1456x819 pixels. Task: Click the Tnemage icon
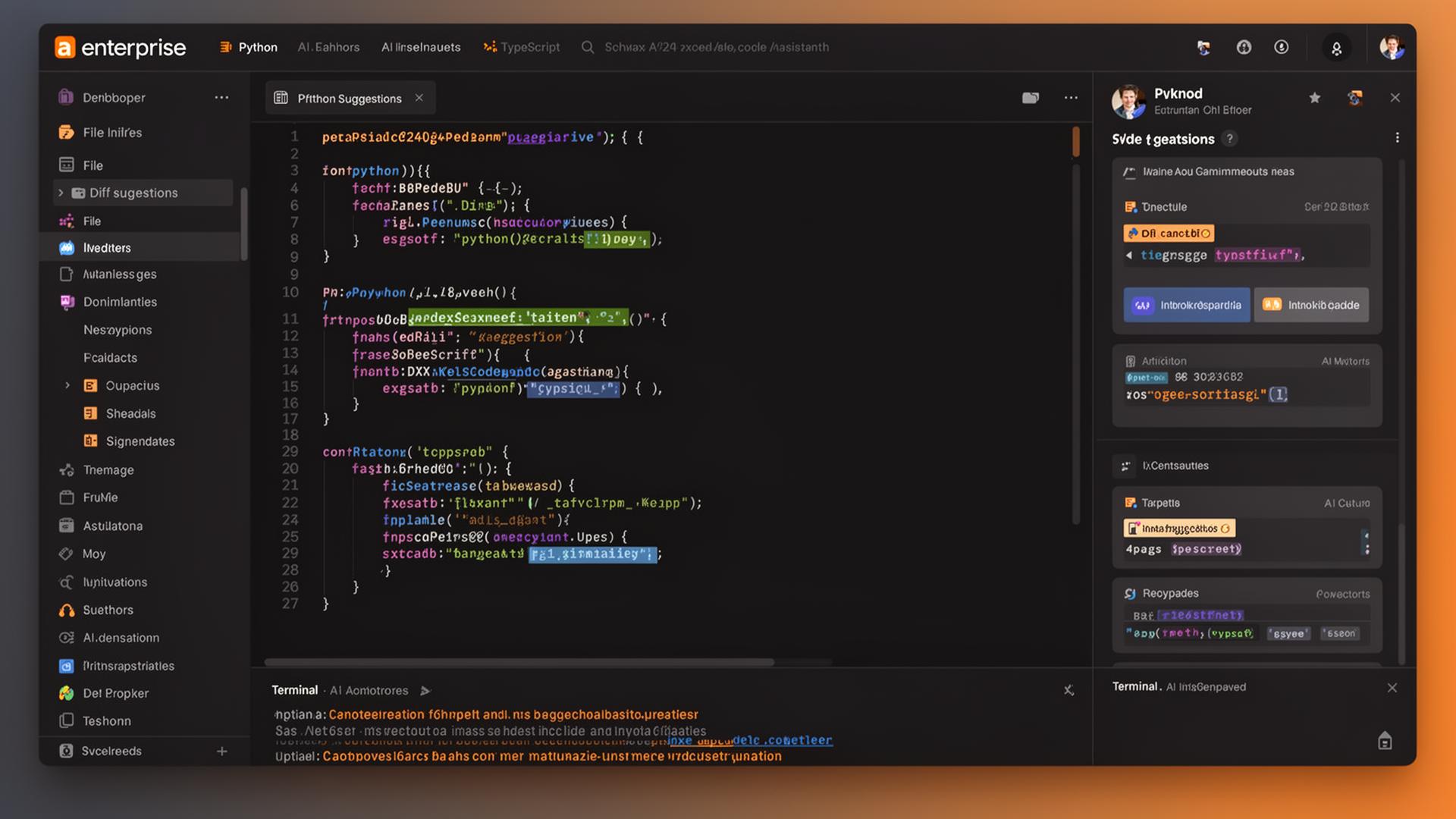[x=67, y=470]
